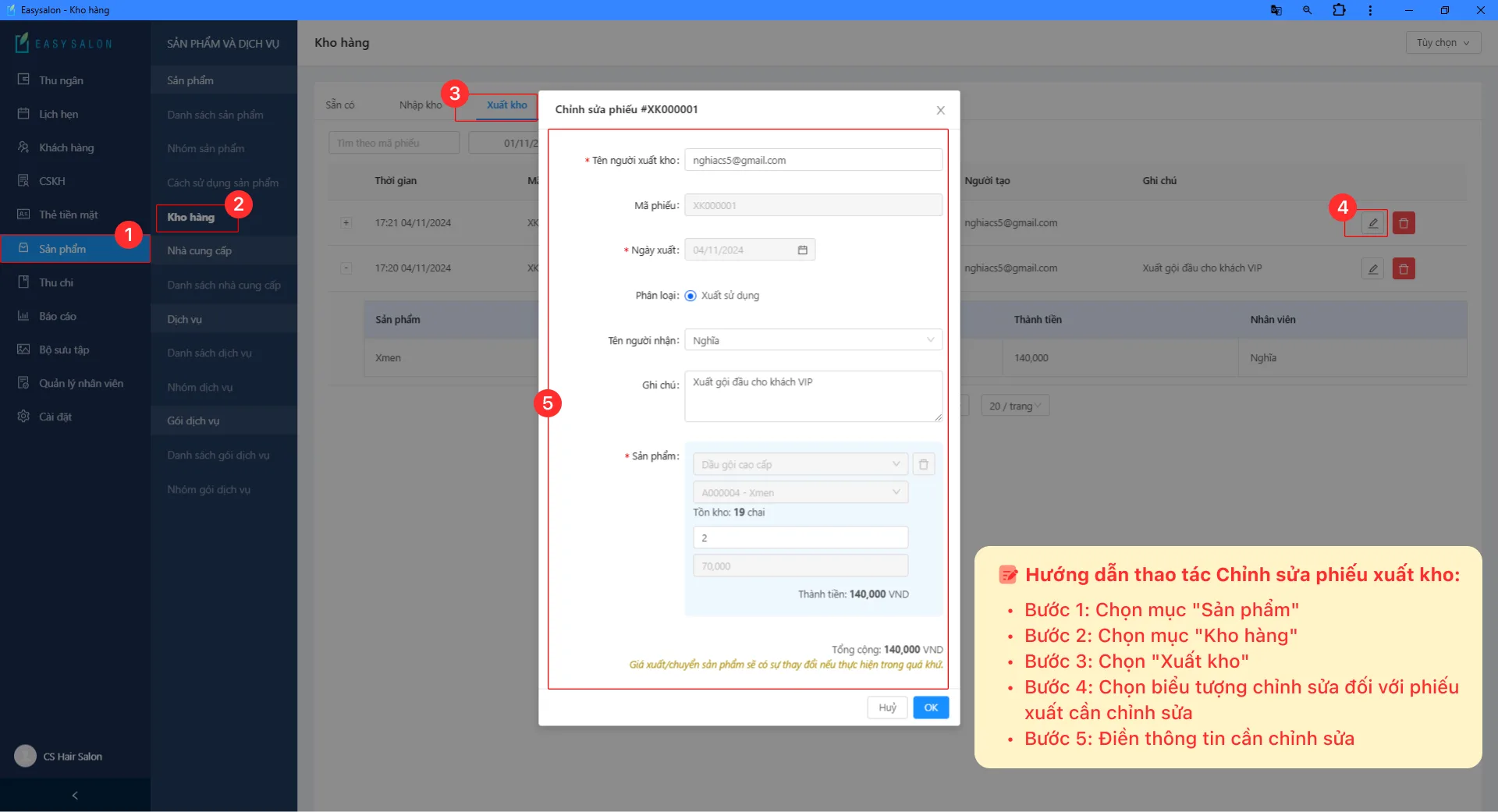Switch to Sẵn có tab
Image resolution: width=1498 pixels, height=812 pixels.
(340, 105)
